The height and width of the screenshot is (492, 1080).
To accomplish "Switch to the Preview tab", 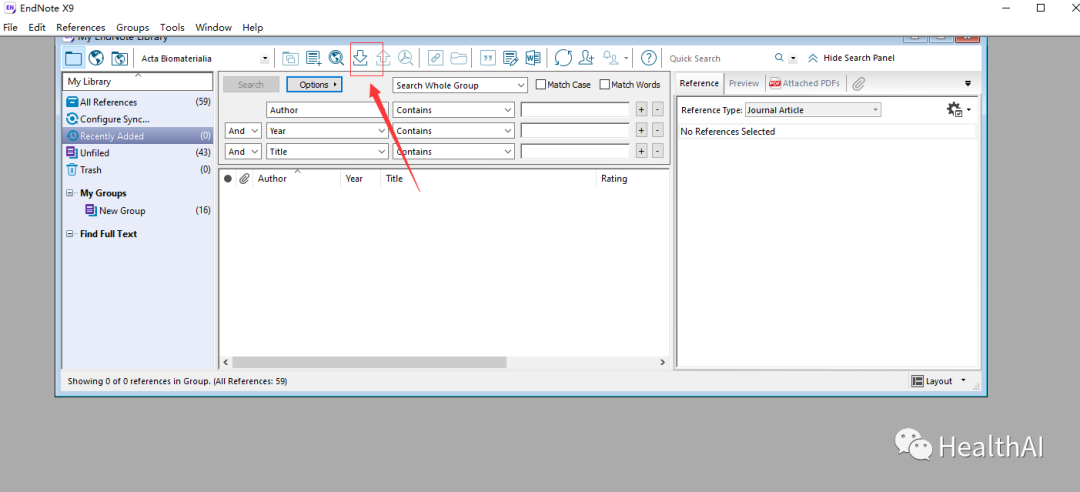I will 744,83.
